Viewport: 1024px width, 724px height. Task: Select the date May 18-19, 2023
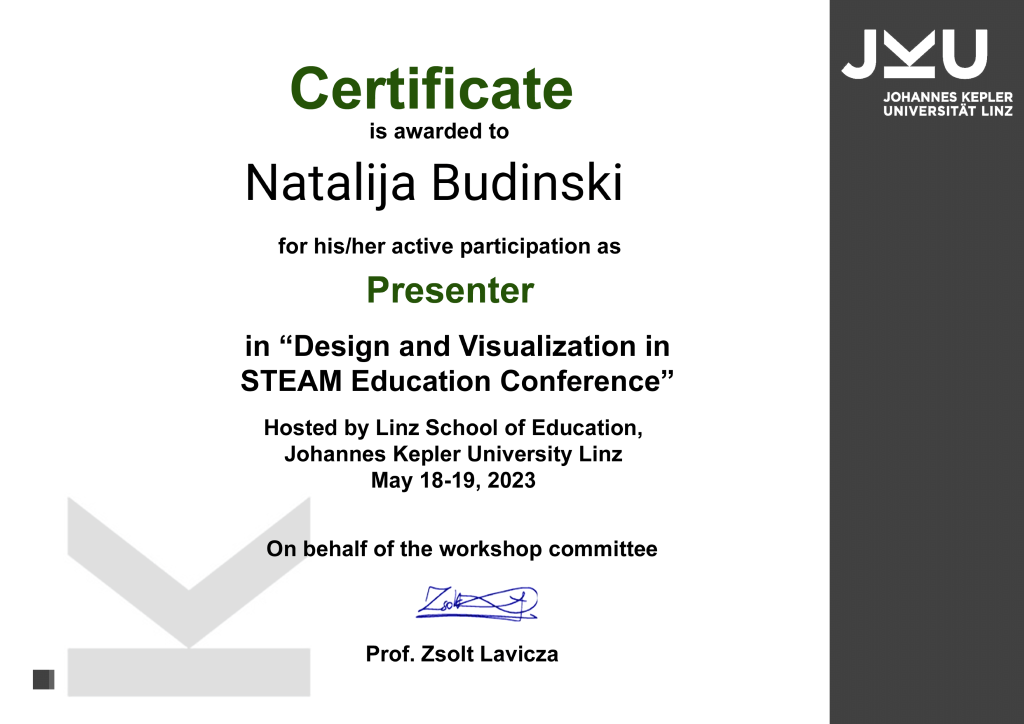[453, 480]
